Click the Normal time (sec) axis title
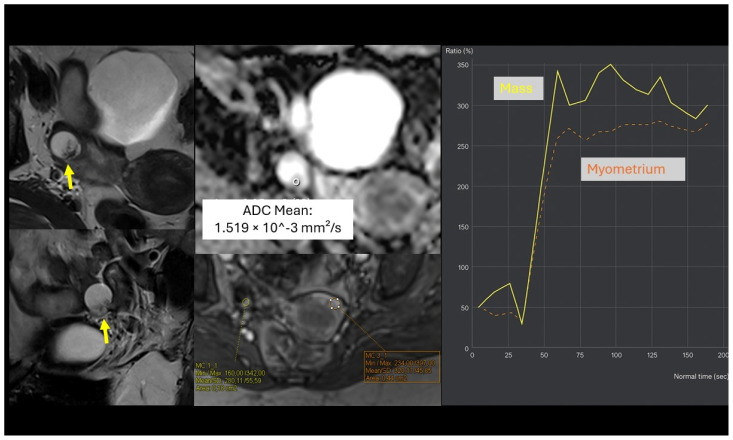This screenshot has height=440, width=733. pos(700,376)
